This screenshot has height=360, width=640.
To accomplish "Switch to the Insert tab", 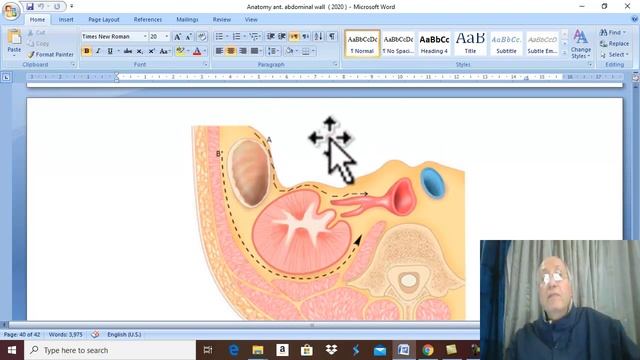I will point(66,19).
